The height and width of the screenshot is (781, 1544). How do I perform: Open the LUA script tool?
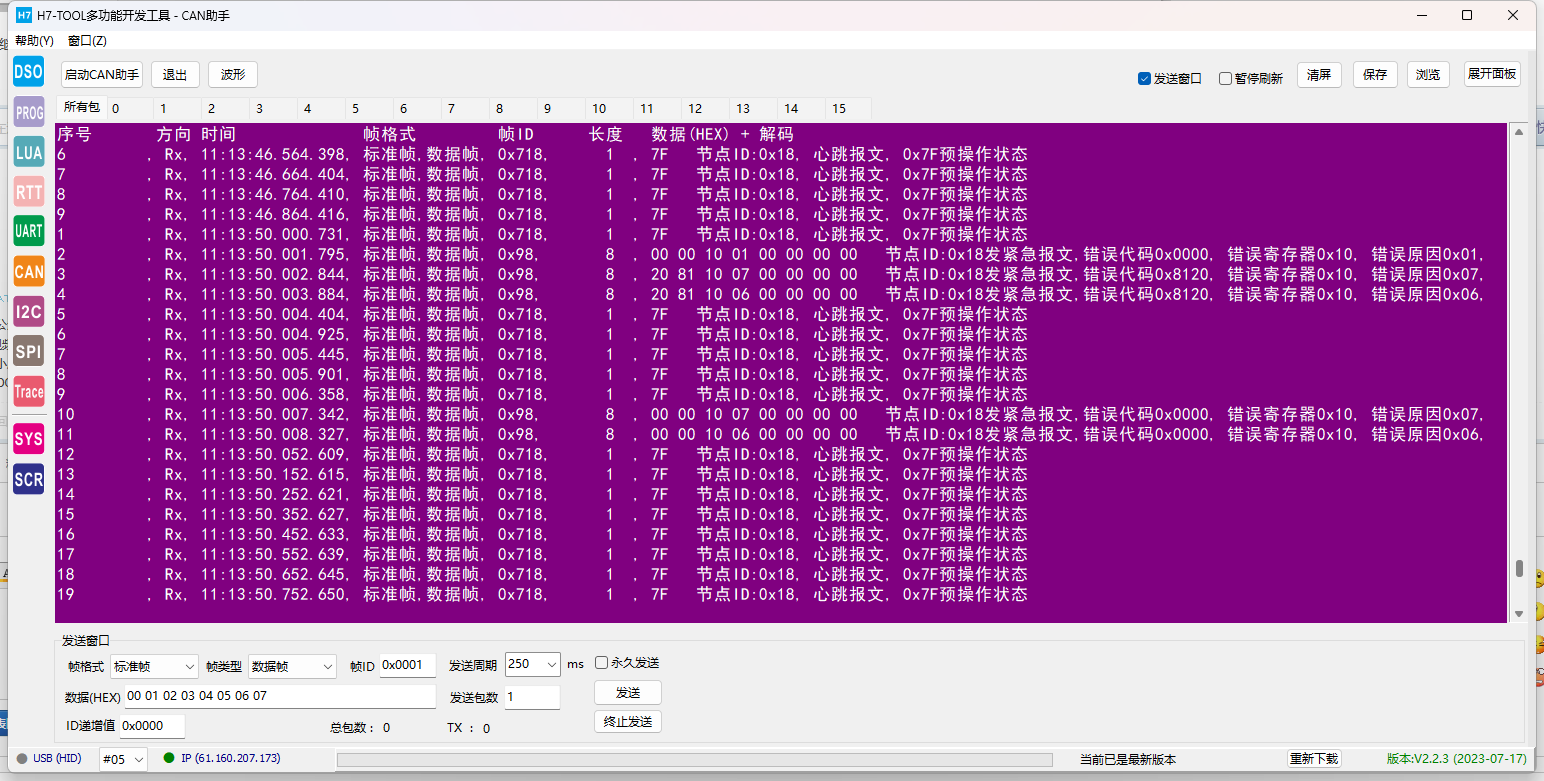tap(29, 152)
